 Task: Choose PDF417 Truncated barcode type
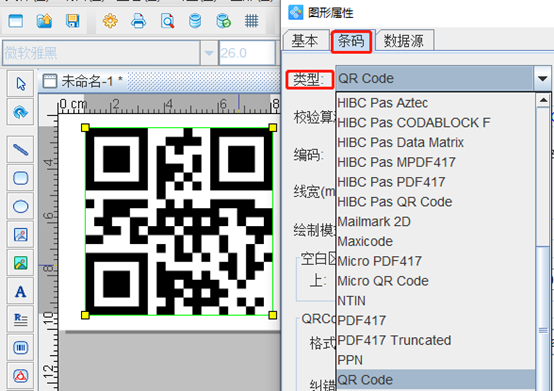435,340
